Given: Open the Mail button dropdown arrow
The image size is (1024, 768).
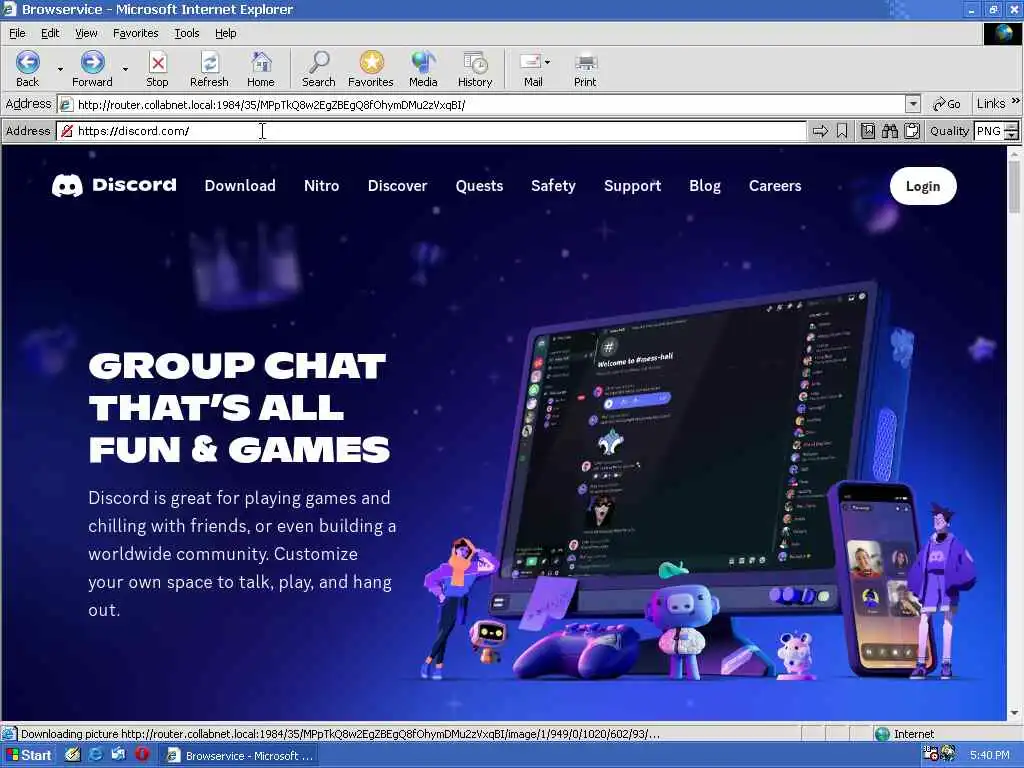Looking at the screenshot, I should pyautogui.click(x=547, y=62).
